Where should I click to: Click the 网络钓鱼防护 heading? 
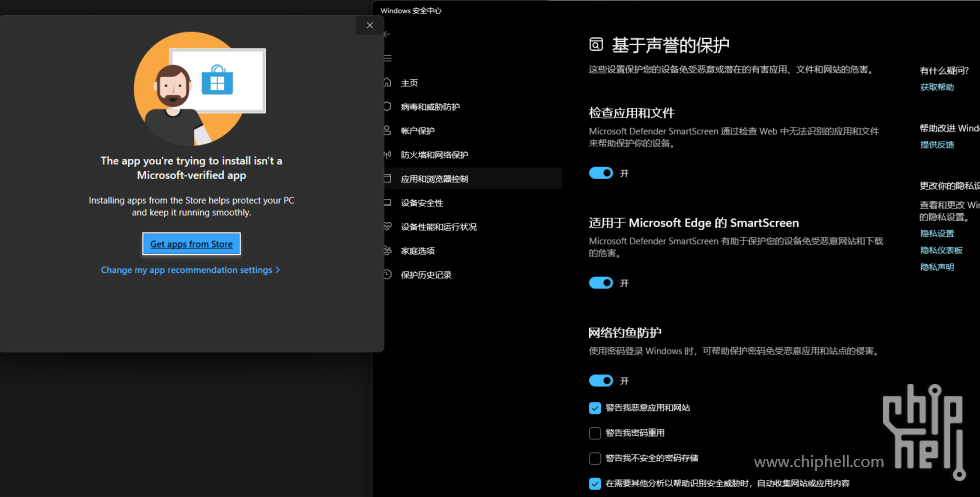(x=625, y=333)
